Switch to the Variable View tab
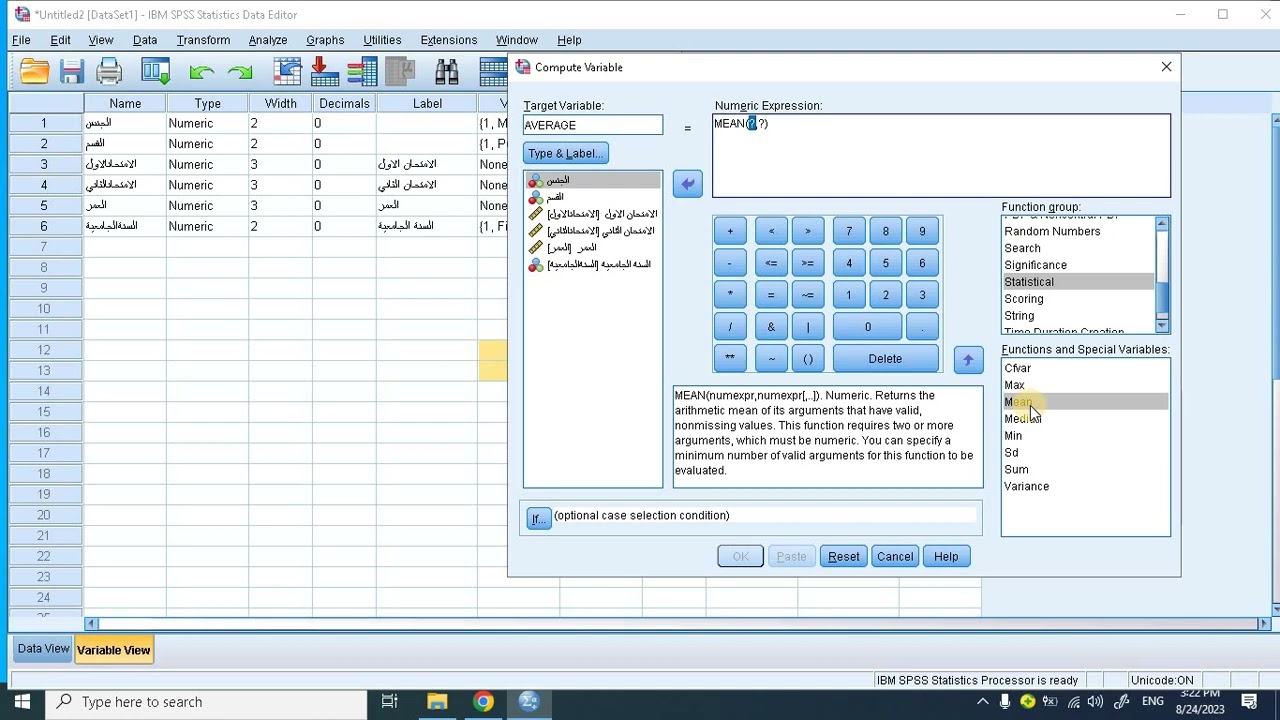1280x720 pixels. [x=113, y=650]
